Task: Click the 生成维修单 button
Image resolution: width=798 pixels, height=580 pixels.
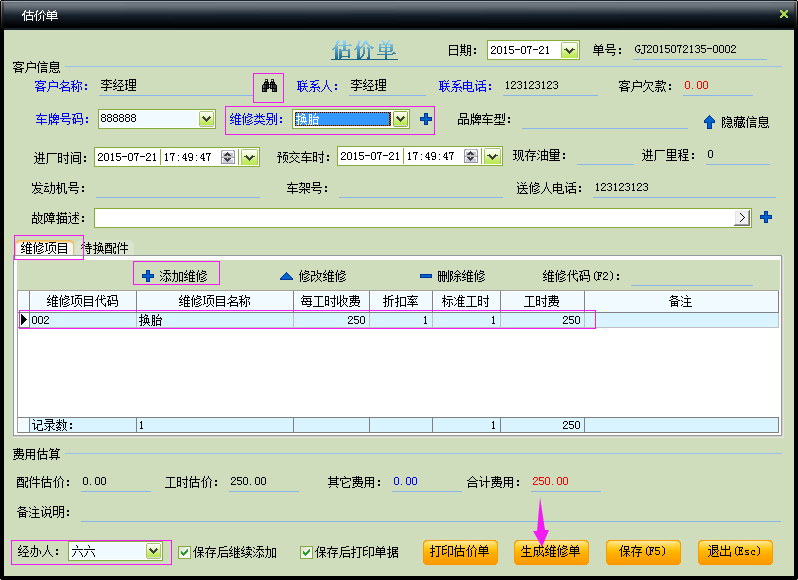Action: (551, 552)
